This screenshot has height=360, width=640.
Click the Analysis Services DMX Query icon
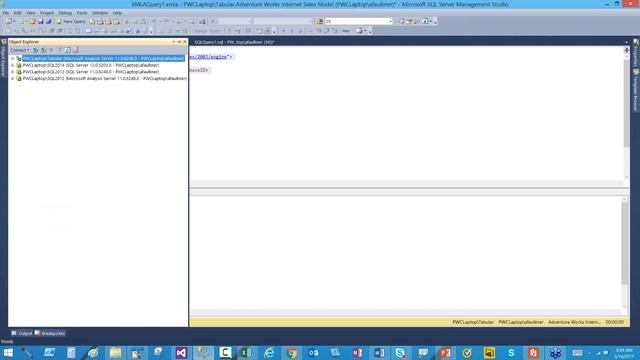(x=109, y=21)
